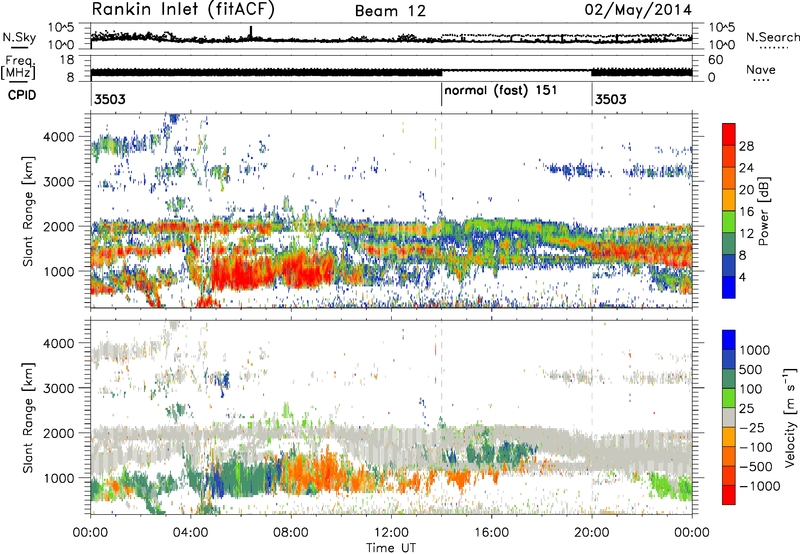Click the first '3503' CPID at 00:00
The width and height of the screenshot is (800, 554).
coord(110,99)
